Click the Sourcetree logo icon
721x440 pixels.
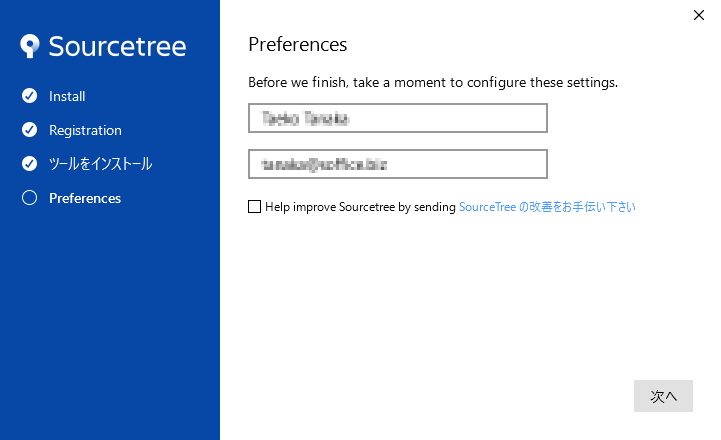(30, 46)
